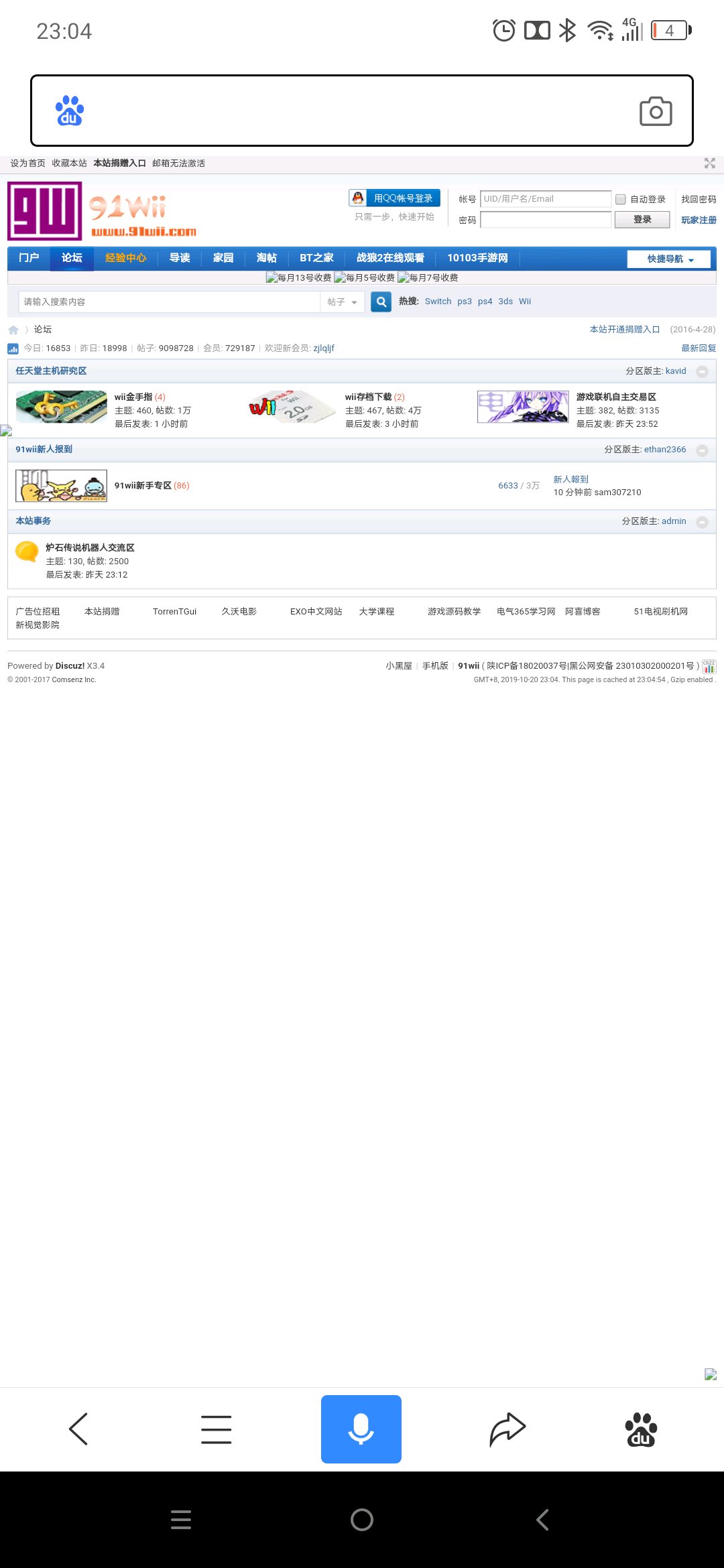The image size is (724, 1568).
Task: Collapse the 本站事务 section
Action: [x=702, y=522]
